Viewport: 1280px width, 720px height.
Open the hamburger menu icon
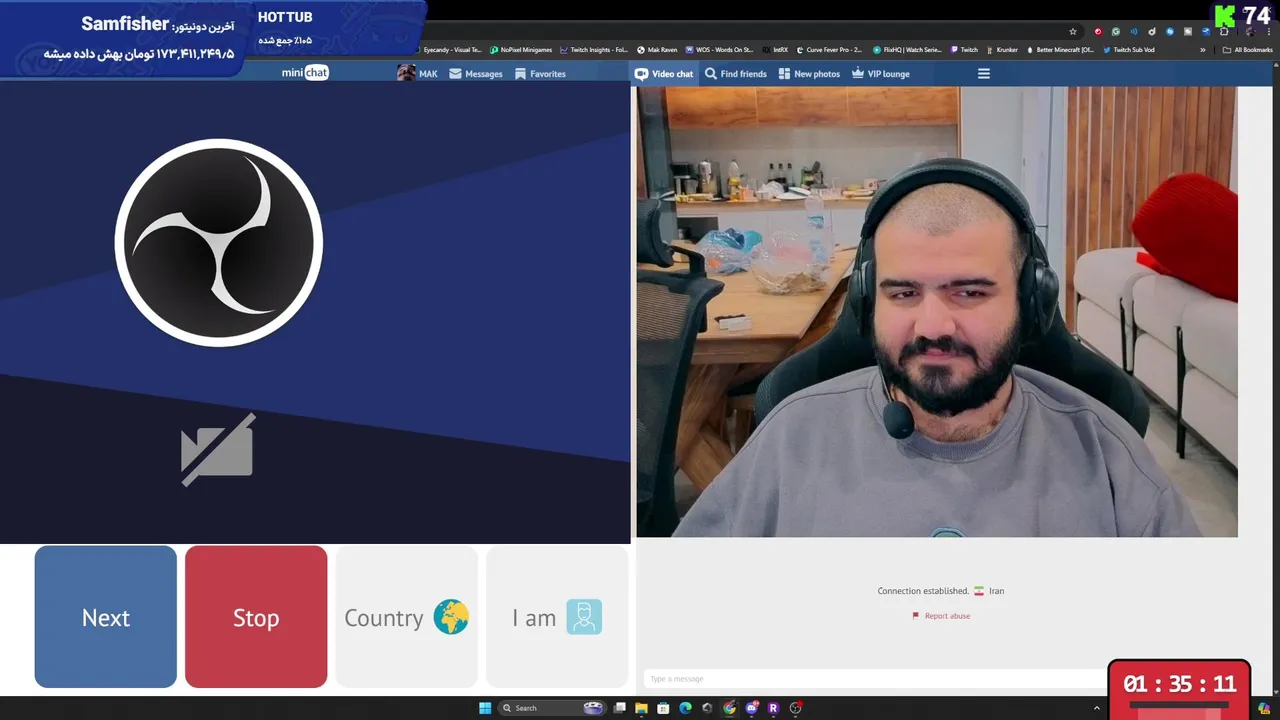(984, 74)
